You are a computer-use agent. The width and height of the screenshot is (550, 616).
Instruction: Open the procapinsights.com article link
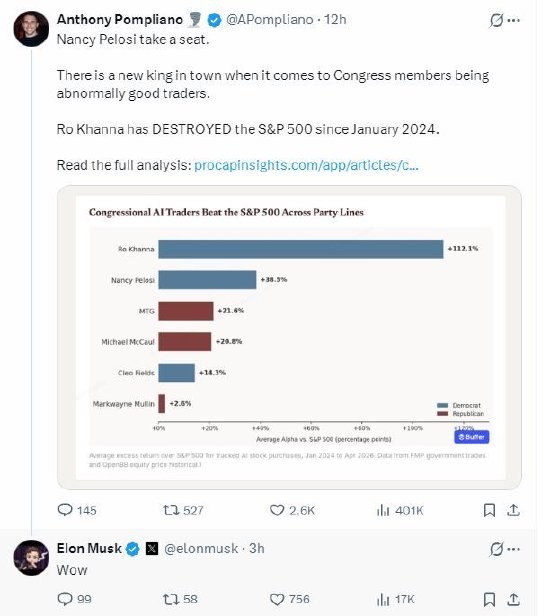click(x=306, y=165)
